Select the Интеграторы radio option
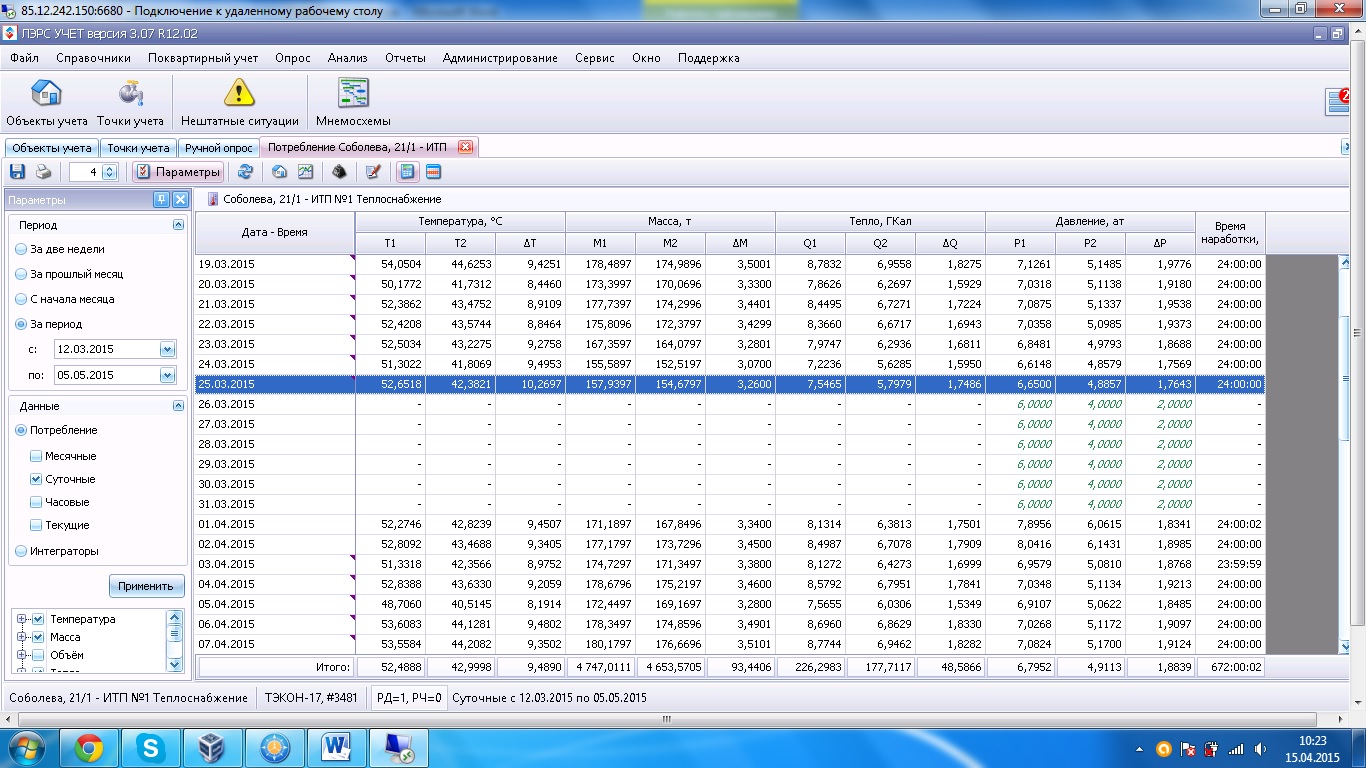 click(x=56, y=551)
